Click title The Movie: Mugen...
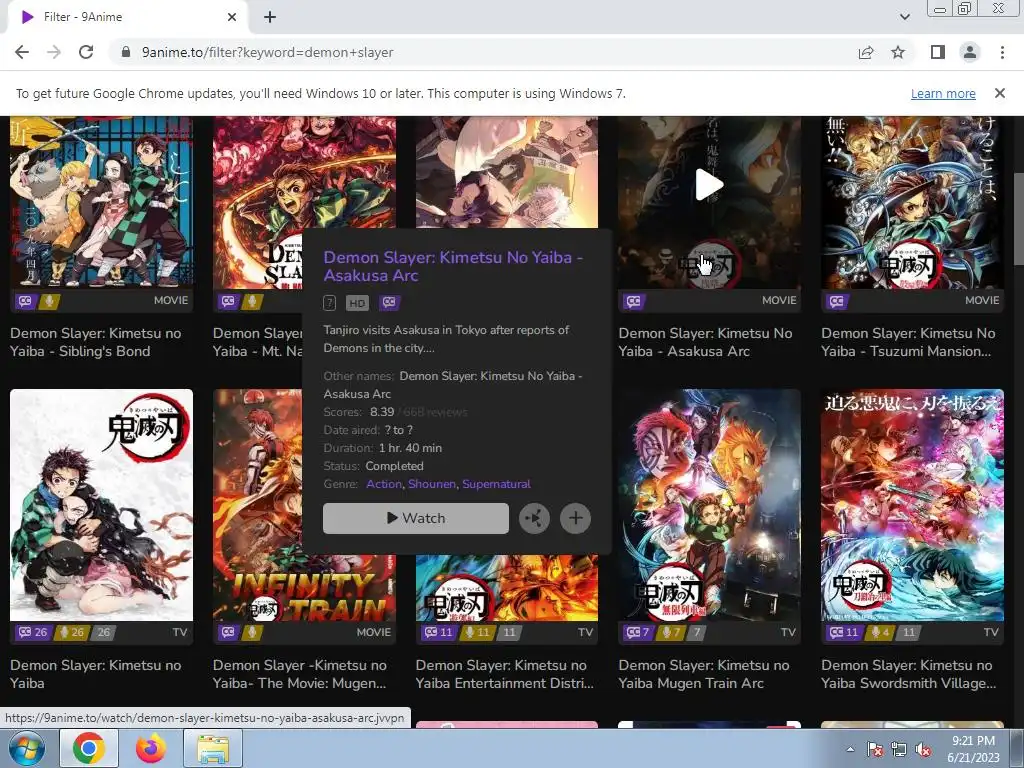Viewport: 1024px width, 768px height. tap(300, 674)
